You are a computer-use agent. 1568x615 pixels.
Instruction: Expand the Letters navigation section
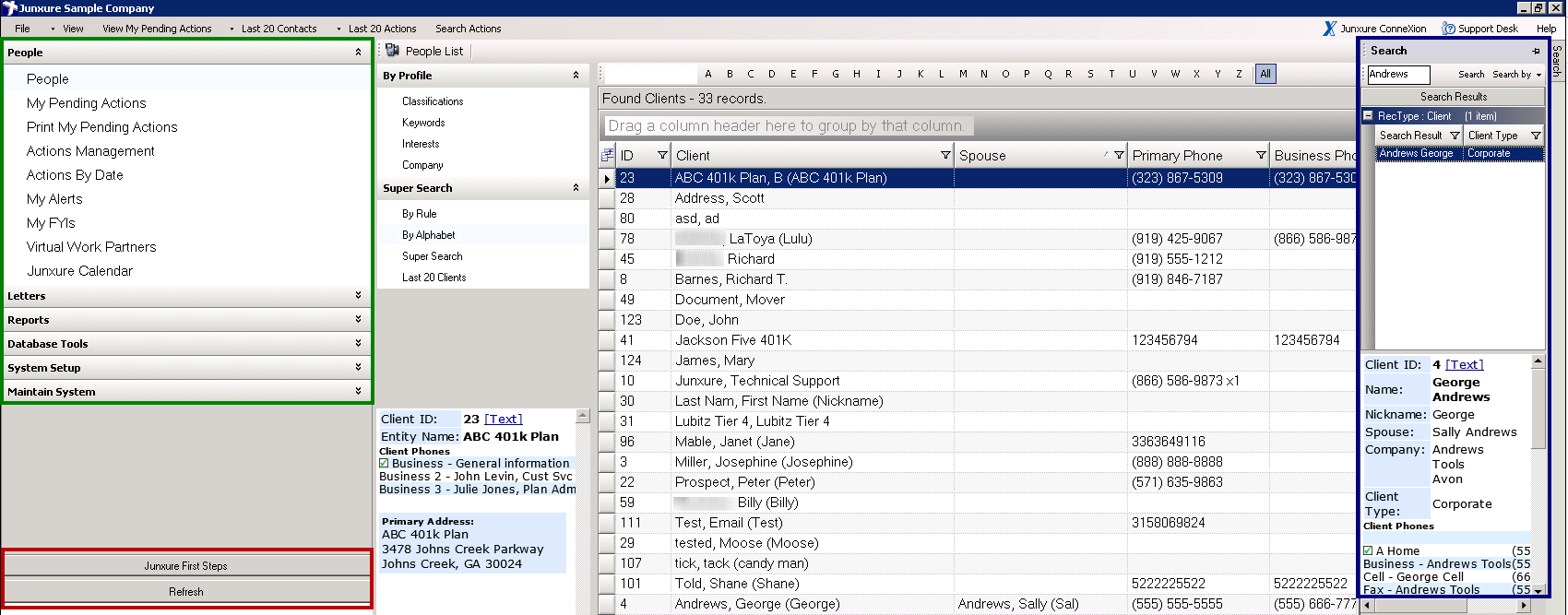(358, 296)
